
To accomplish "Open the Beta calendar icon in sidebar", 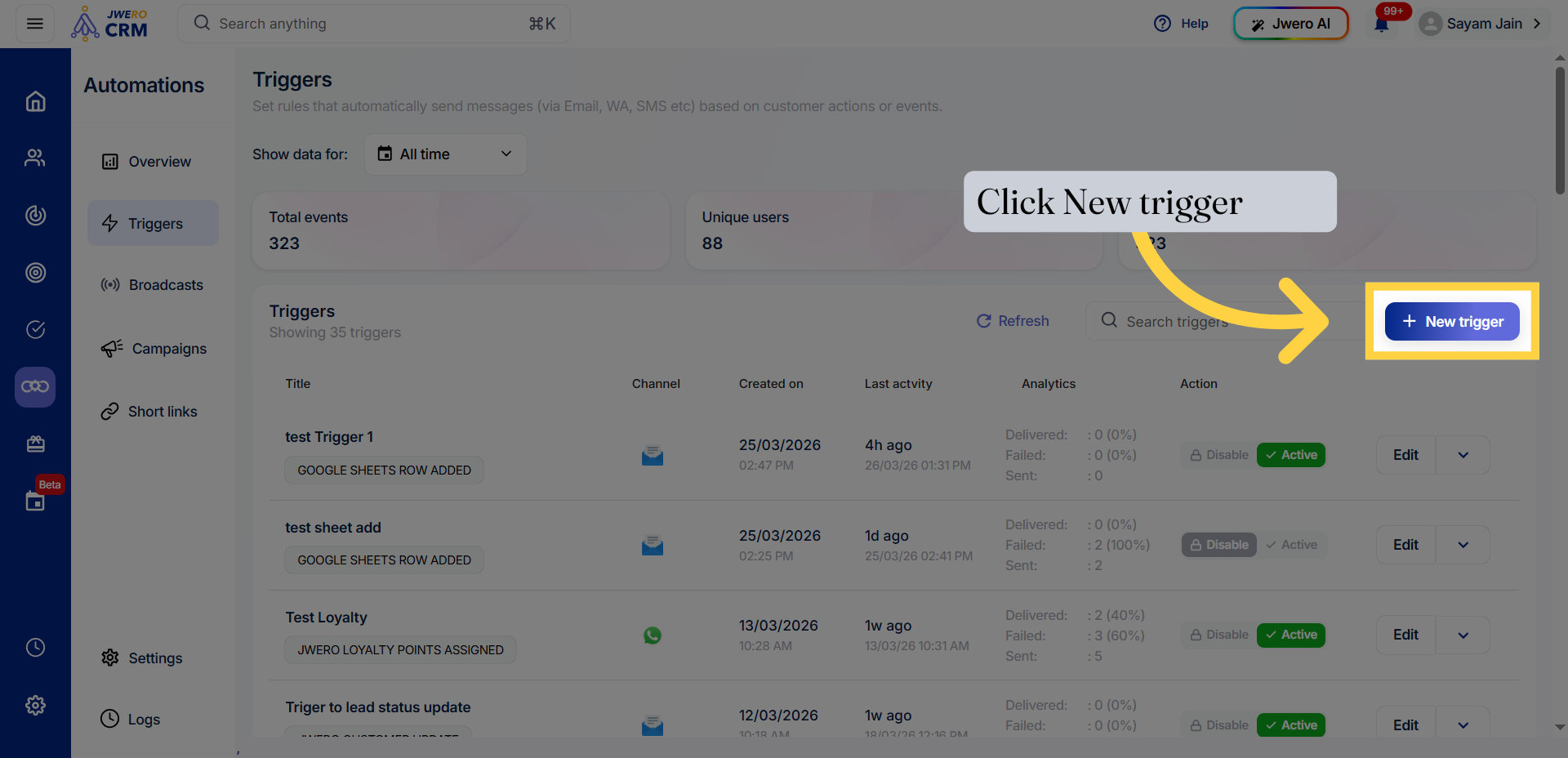I will click(35, 501).
